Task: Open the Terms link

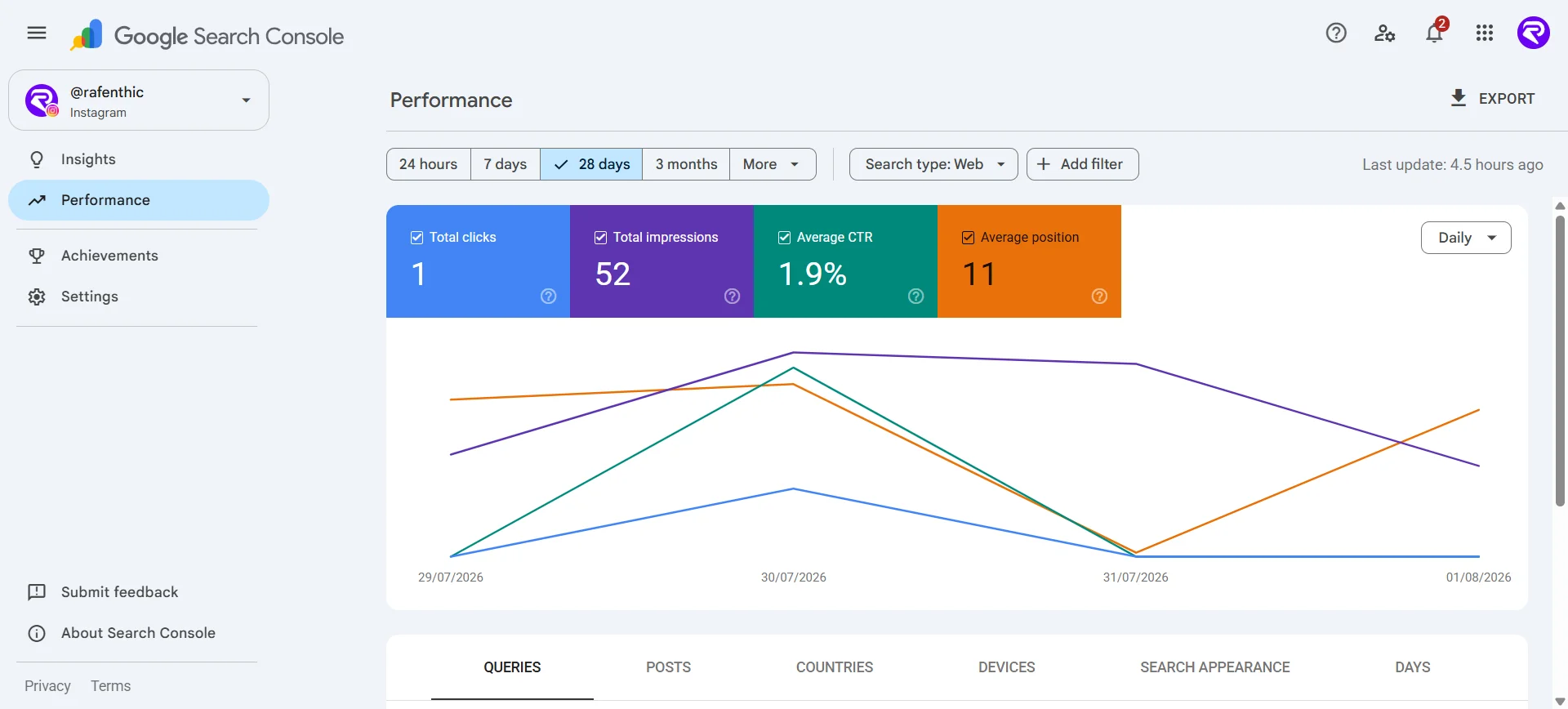Action: [x=111, y=686]
